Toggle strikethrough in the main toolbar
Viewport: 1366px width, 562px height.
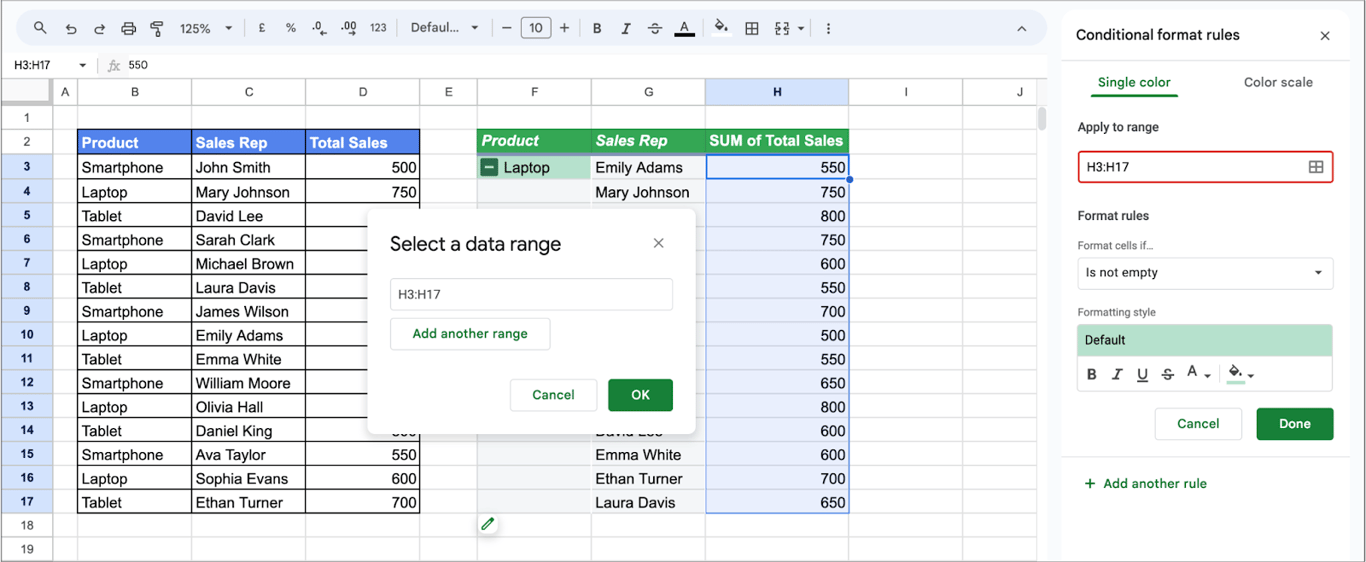(655, 28)
